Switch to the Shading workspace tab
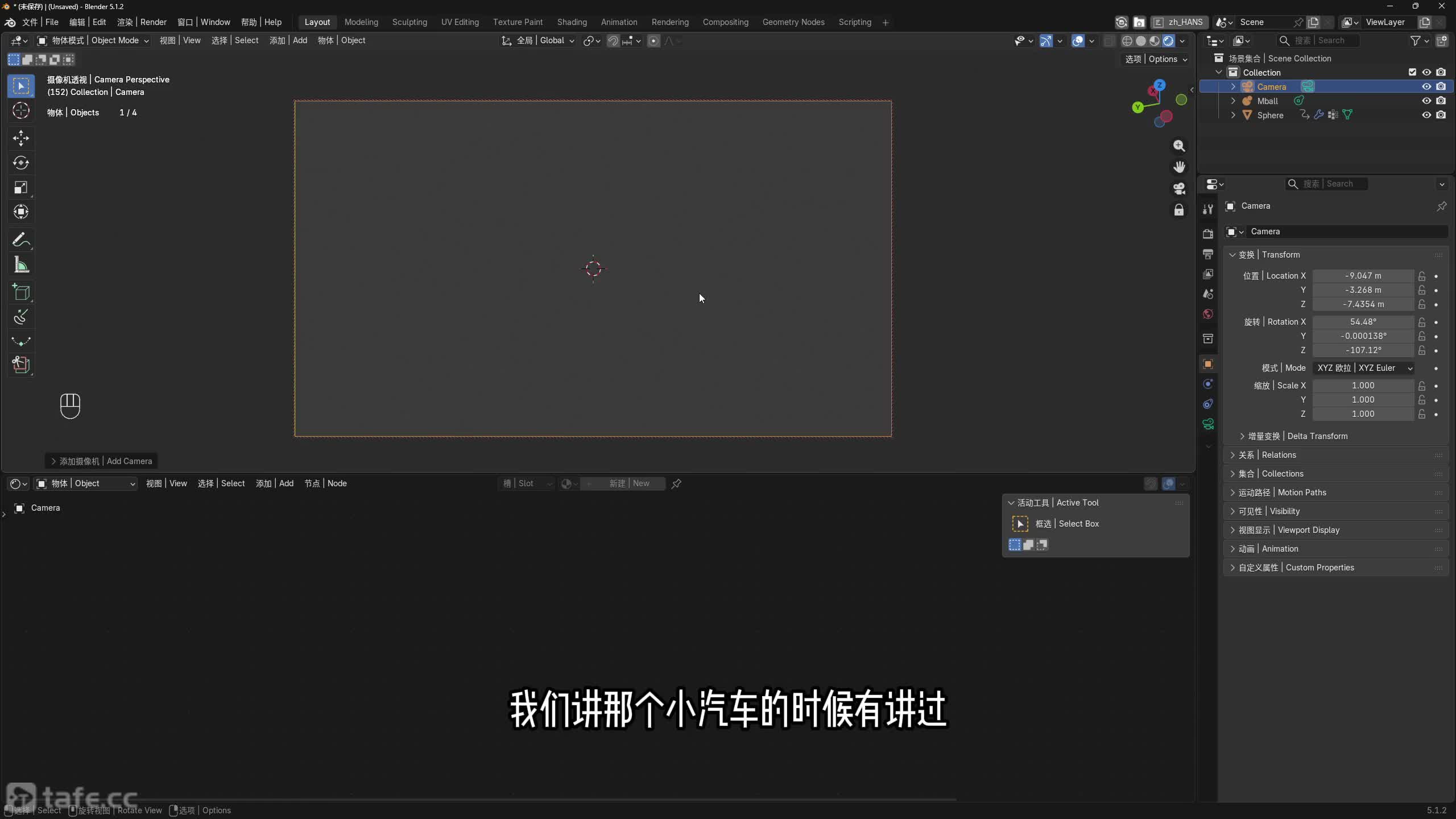The height and width of the screenshot is (819, 1456). click(x=572, y=22)
